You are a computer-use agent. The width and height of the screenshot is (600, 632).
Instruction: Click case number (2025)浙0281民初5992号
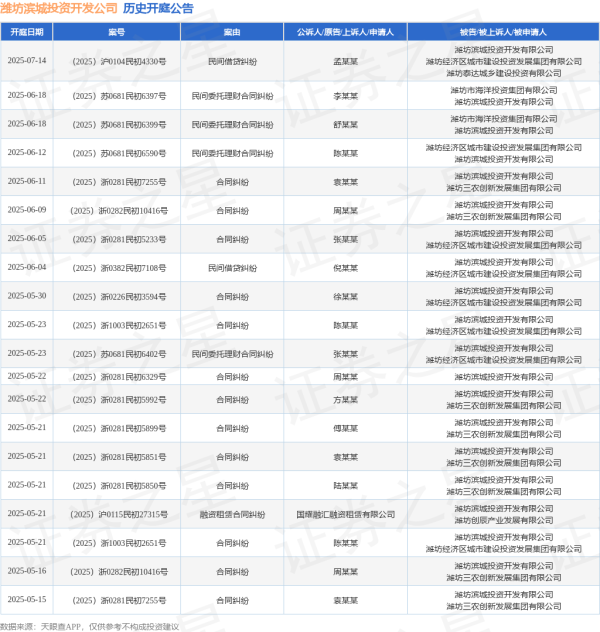(119, 400)
